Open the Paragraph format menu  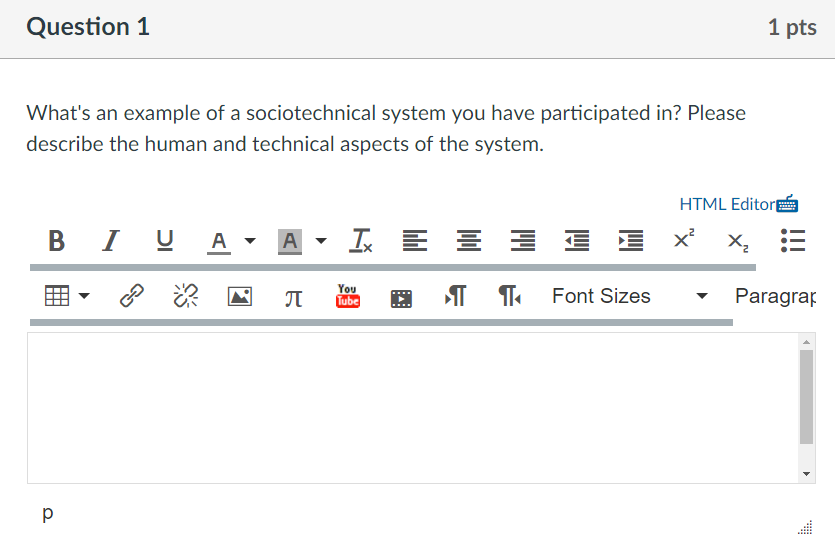point(775,296)
